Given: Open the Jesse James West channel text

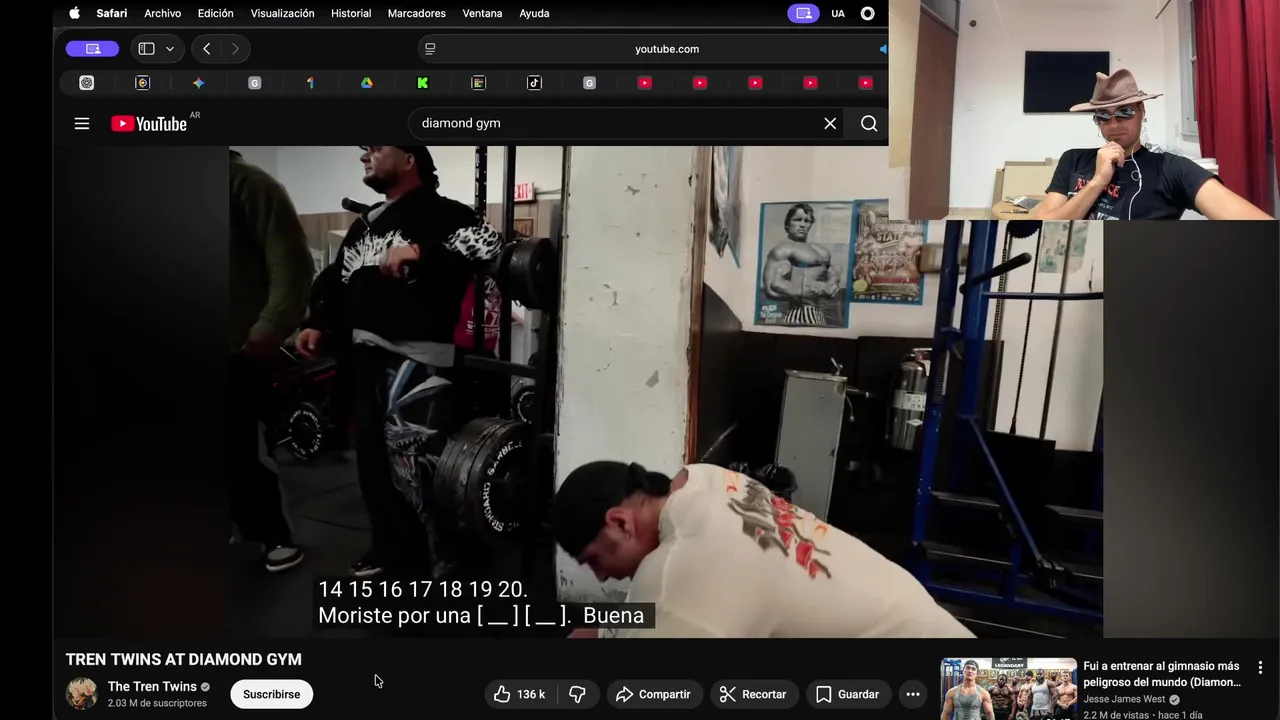Looking at the screenshot, I should point(1124,699).
